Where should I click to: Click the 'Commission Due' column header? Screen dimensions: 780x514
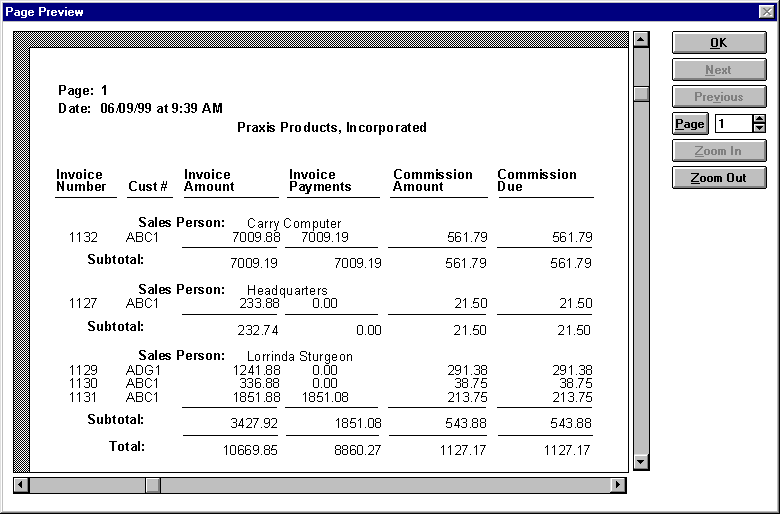537,180
